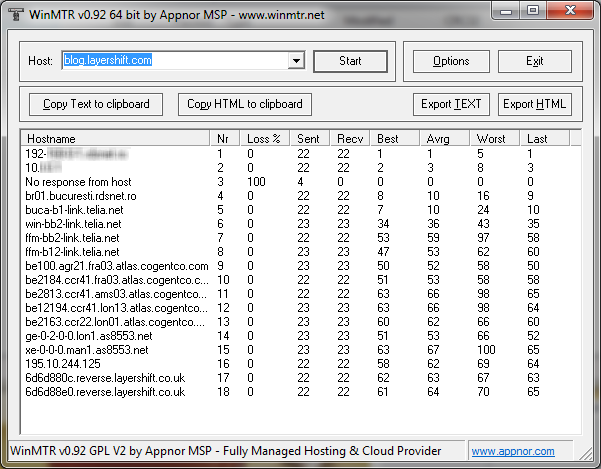Click the Nr column header
Image resolution: width=601 pixels, height=469 pixels.
tap(225, 138)
